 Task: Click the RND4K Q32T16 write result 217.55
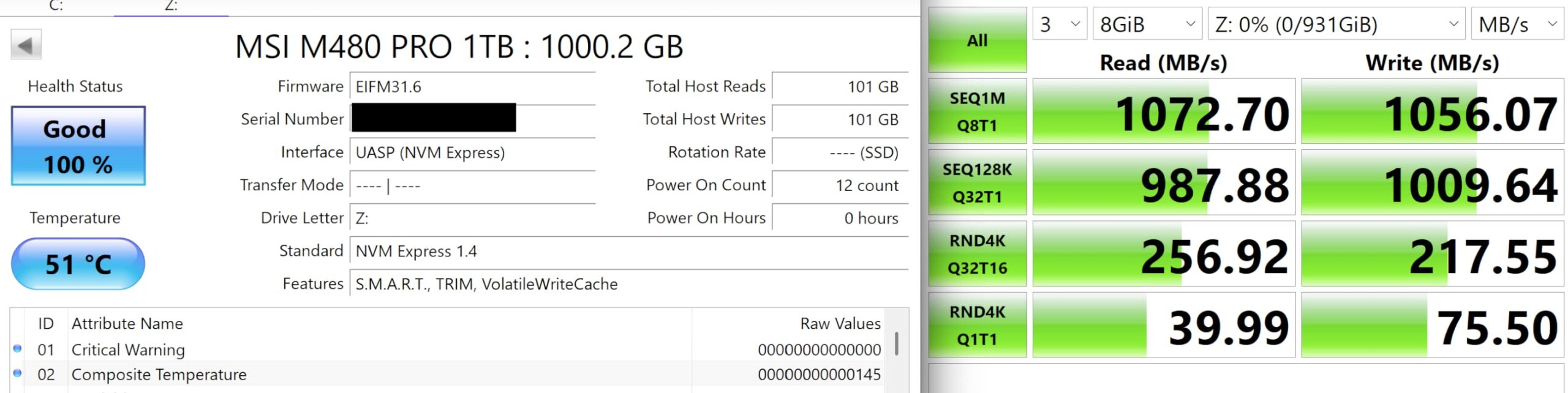[1432, 254]
